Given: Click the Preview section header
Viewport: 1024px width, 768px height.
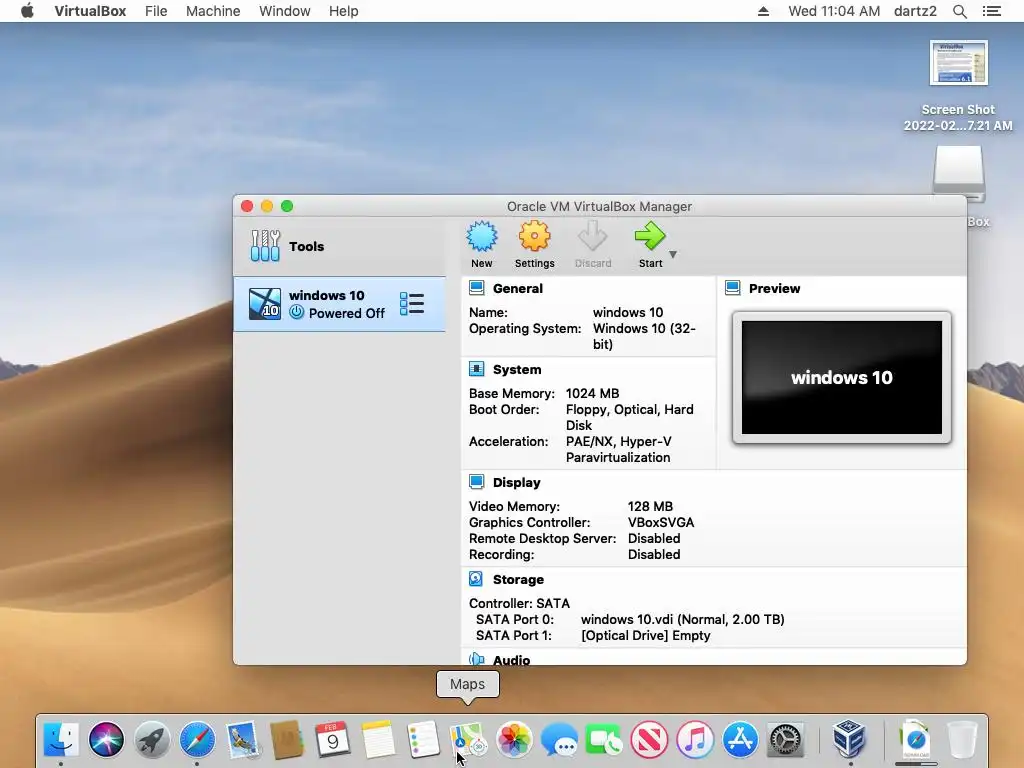Looking at the screenshot, I should 774,289.
